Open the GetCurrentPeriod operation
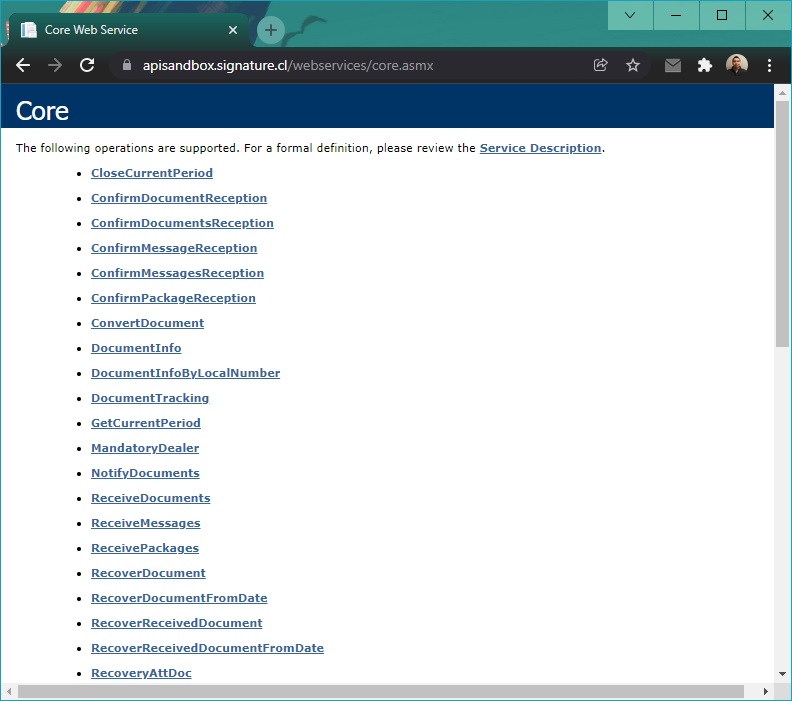 click(145, 423)
